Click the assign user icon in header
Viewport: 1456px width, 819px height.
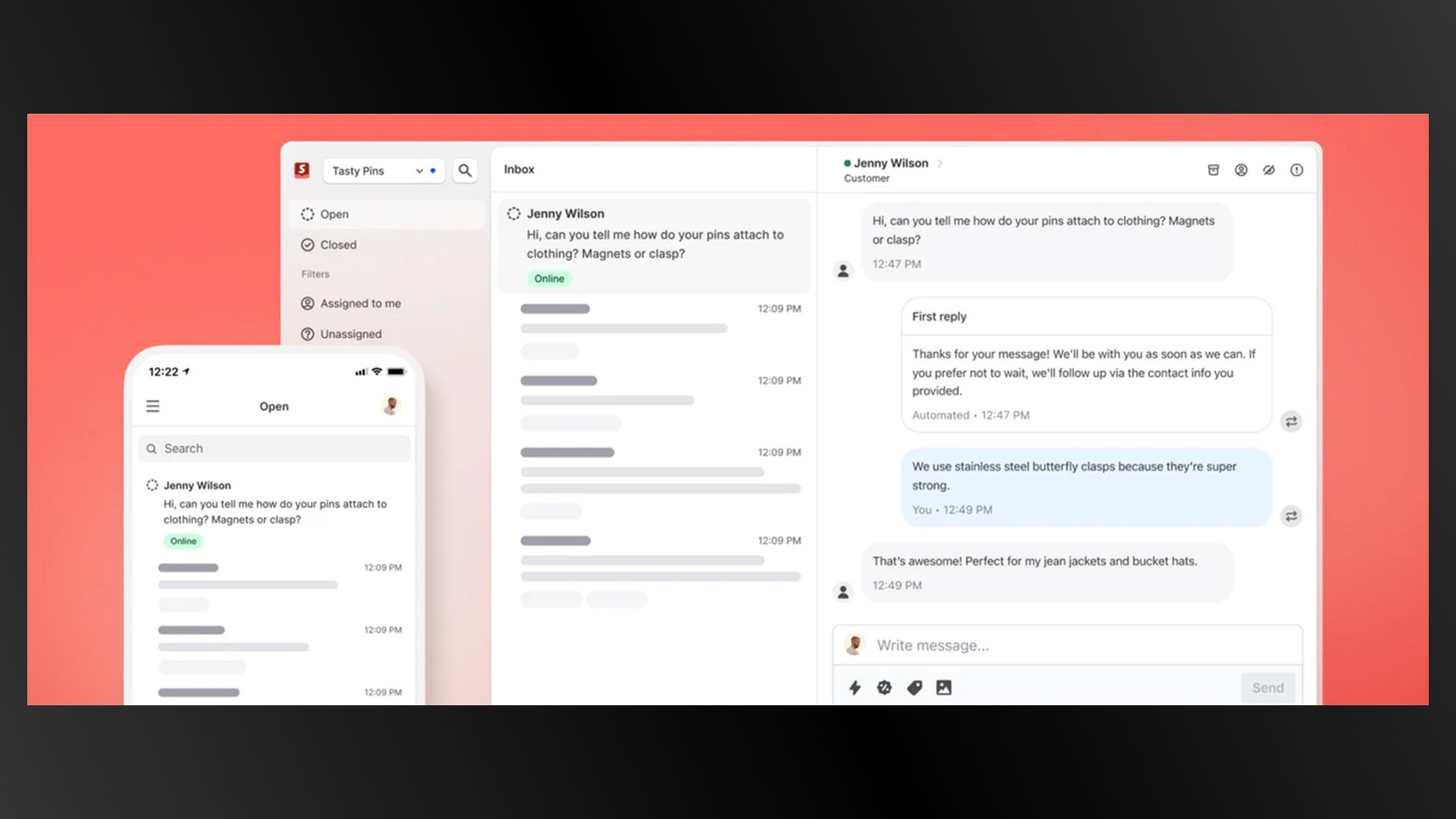[1241, 170]
